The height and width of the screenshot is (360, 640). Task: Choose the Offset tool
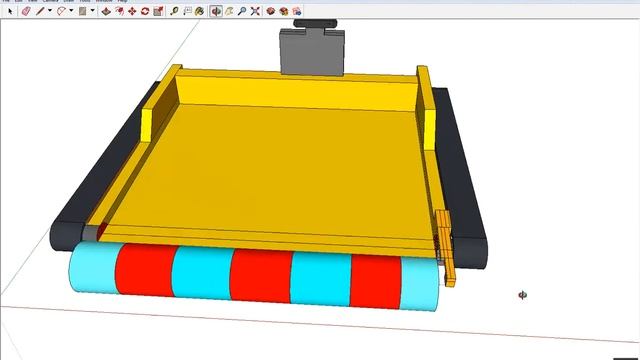point(120,11)
